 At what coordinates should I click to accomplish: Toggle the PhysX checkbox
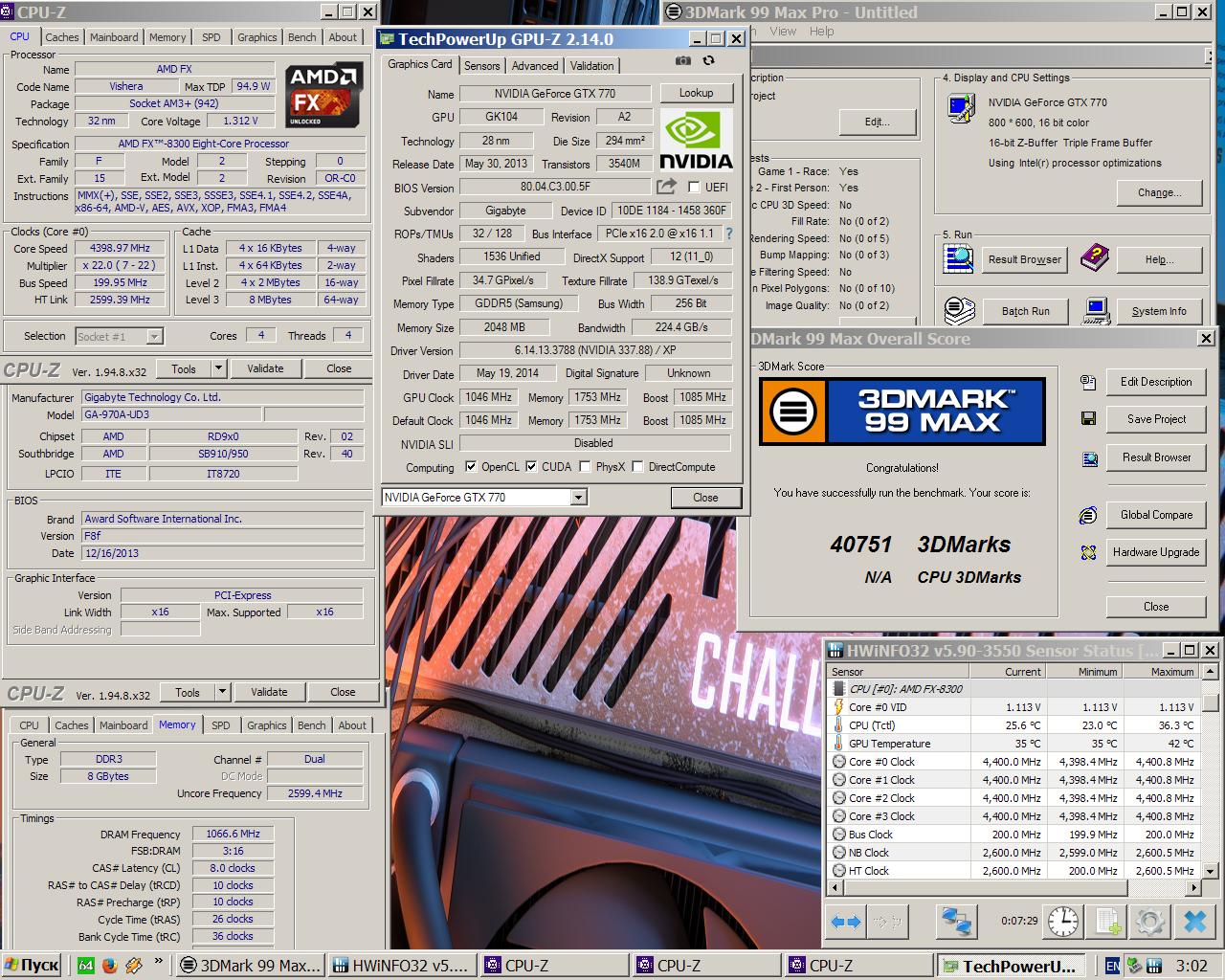pos(585,467)
